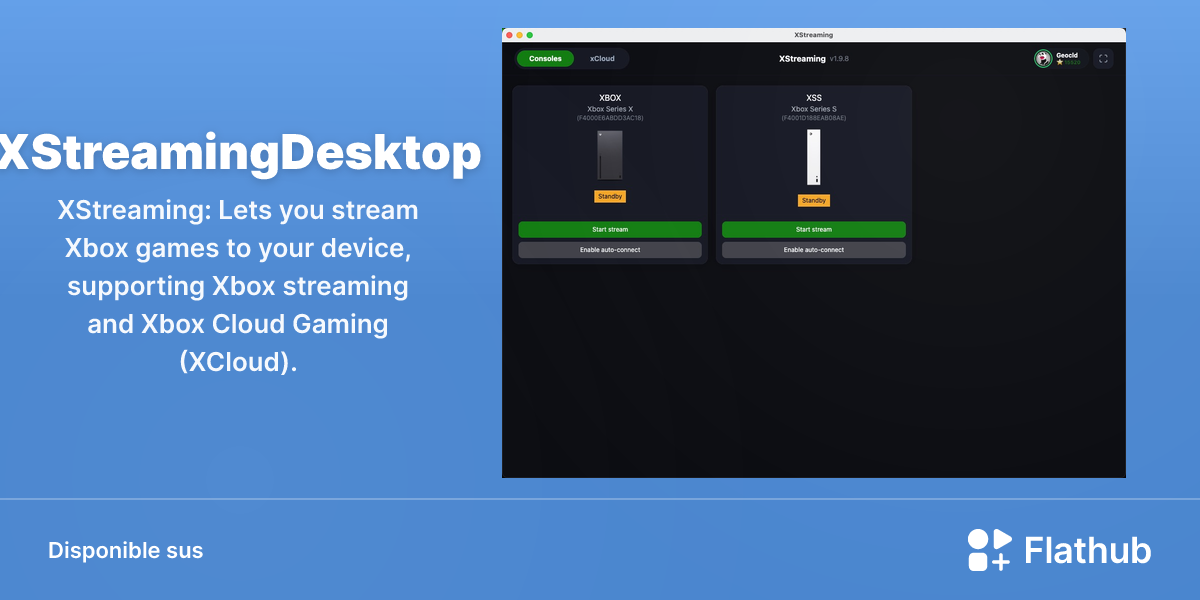Click the Xbox Series S label
Image resolution: width=1200 pixels, height=600 pixels.
coord(814,109)
